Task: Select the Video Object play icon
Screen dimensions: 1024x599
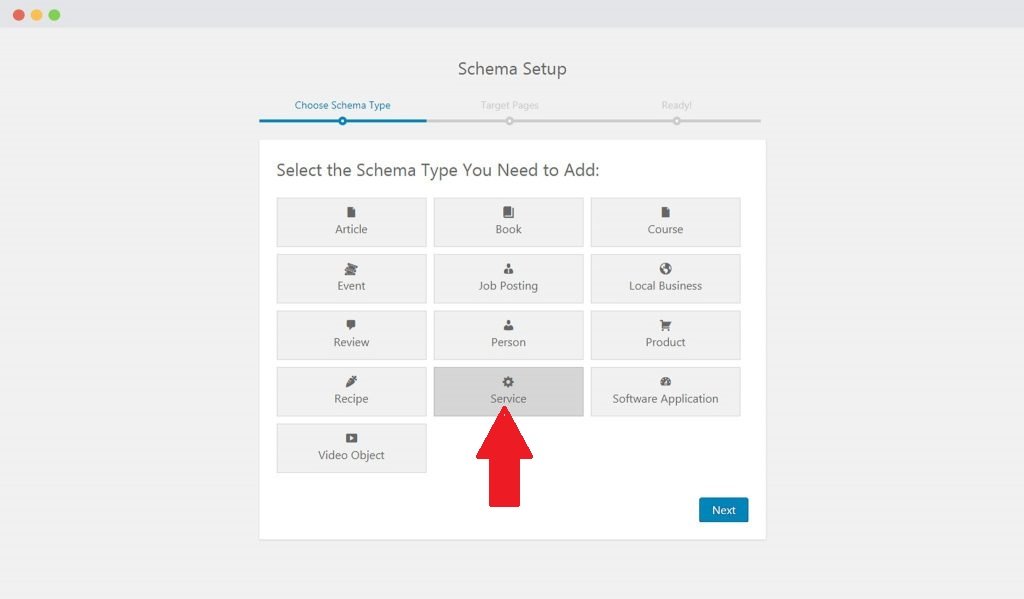Action: [351, 438]
